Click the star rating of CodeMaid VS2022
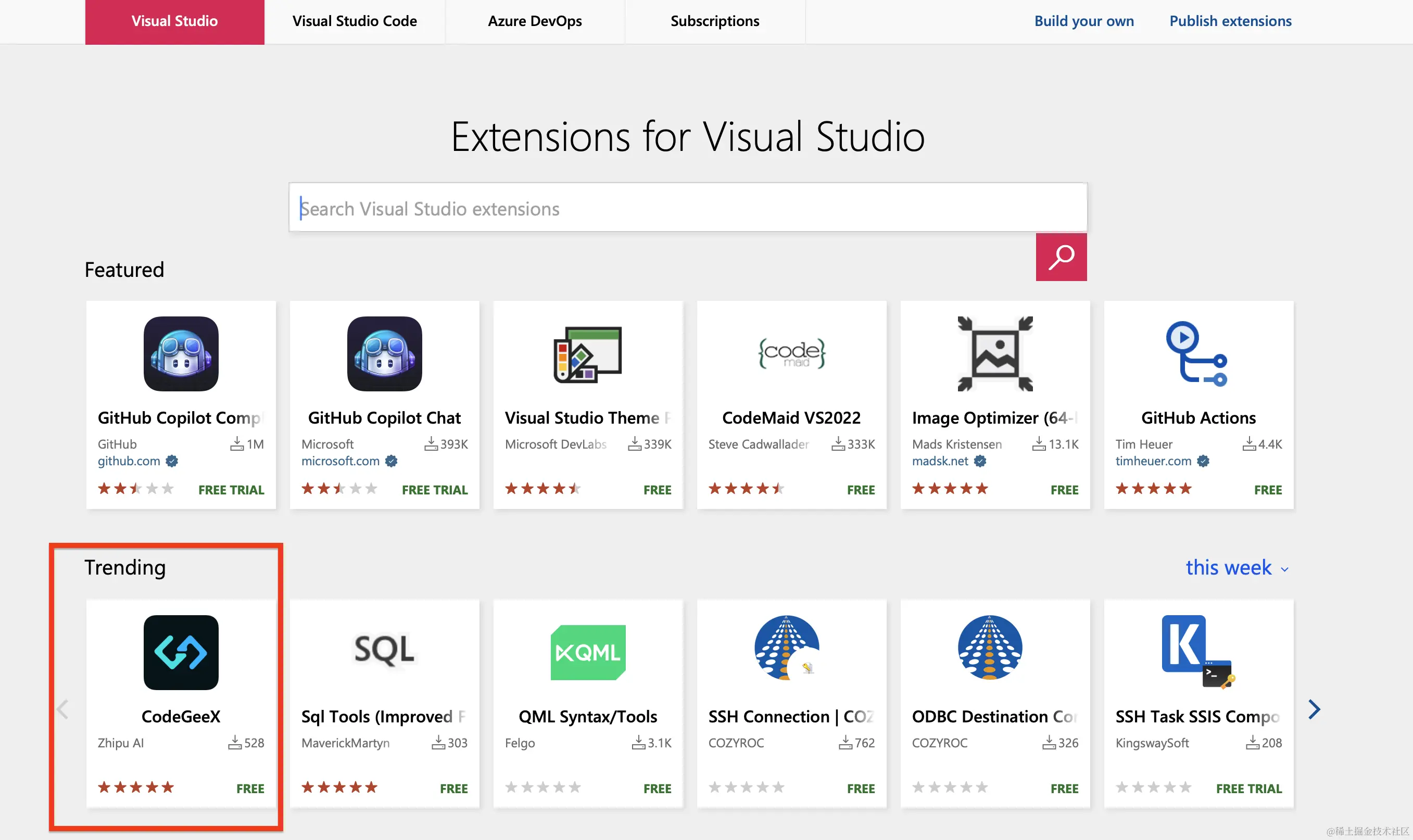 pos(746,489)
